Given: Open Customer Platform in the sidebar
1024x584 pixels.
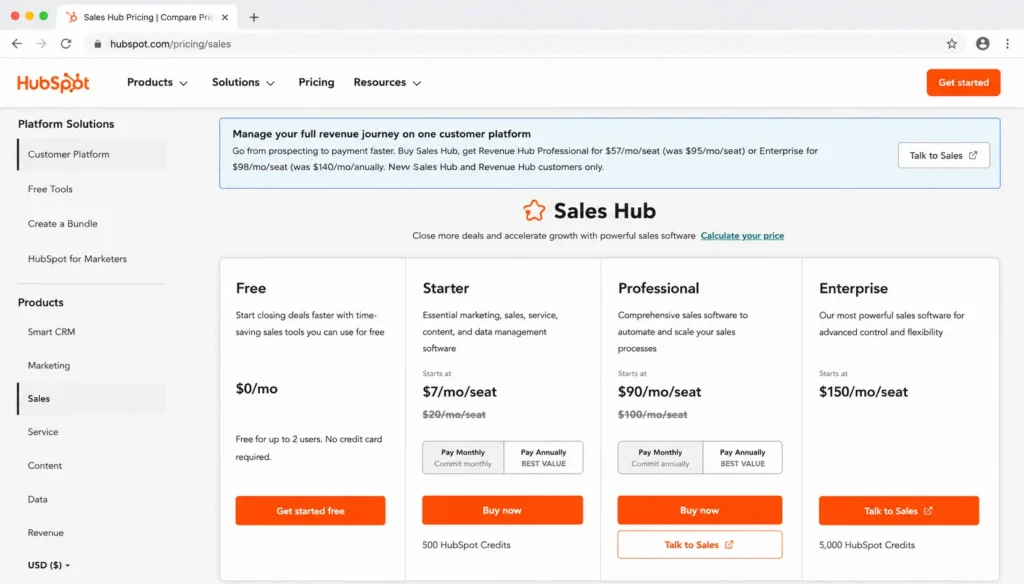Looking at the screenshot, I should tap(91, 154).
